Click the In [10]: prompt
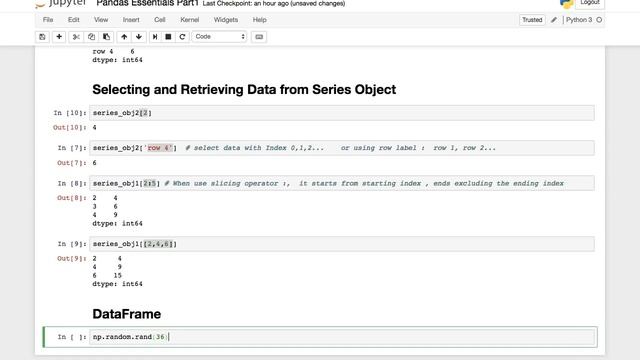 click(x=70, y=113)
